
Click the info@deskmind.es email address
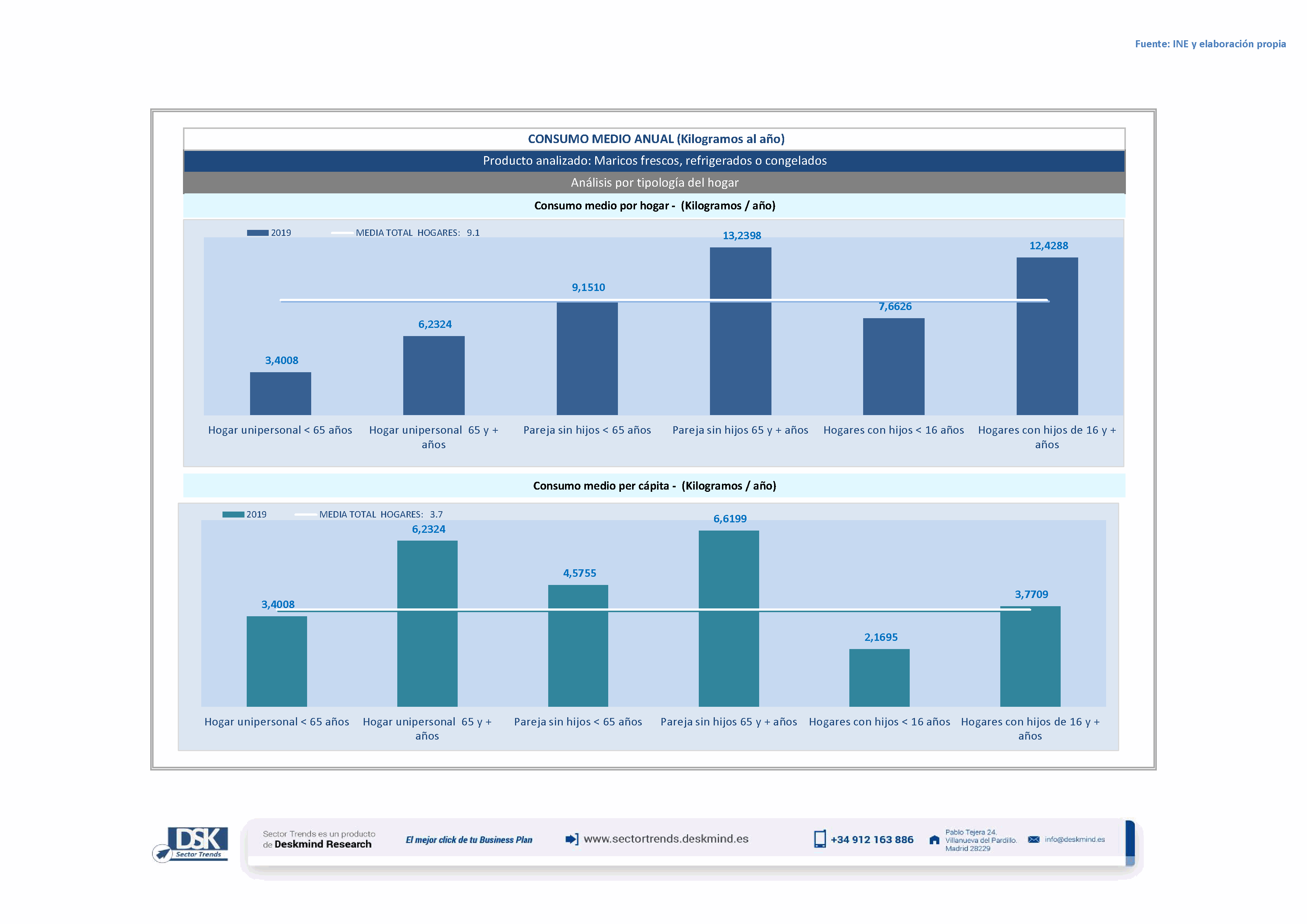(1075, 840)
